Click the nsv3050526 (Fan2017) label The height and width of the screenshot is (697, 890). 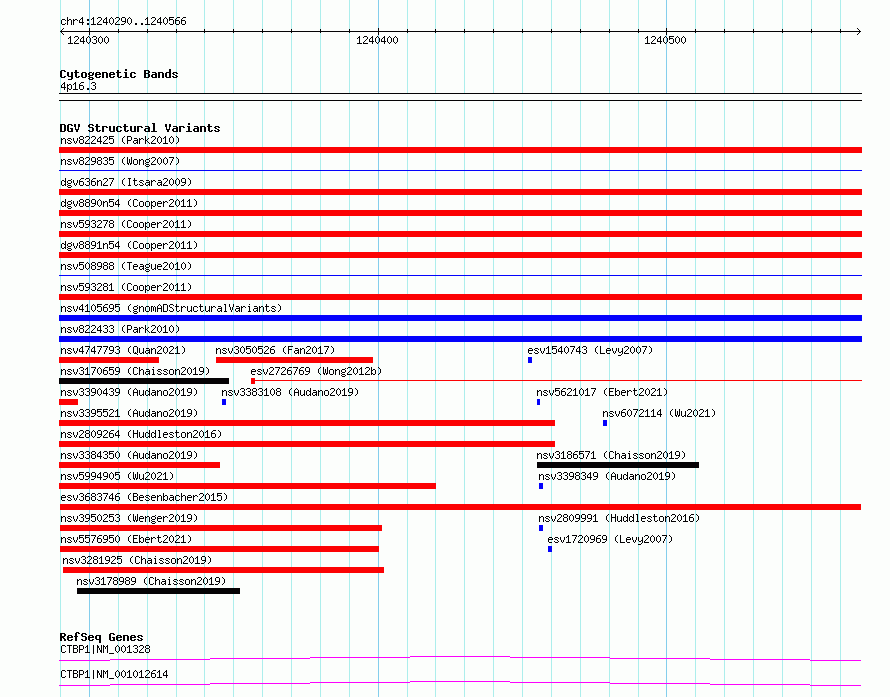tap(275, 350)
